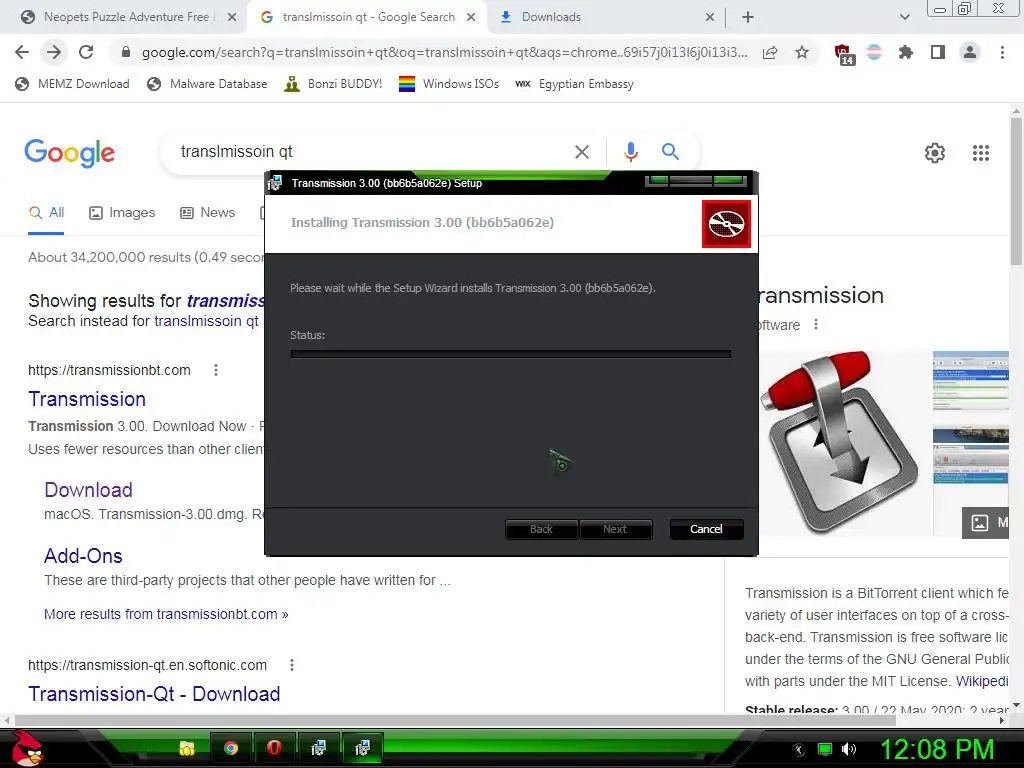Viewport: 1024px width, 768px height.
Task: Open the Chrome profile avatar
Action: 970,52
